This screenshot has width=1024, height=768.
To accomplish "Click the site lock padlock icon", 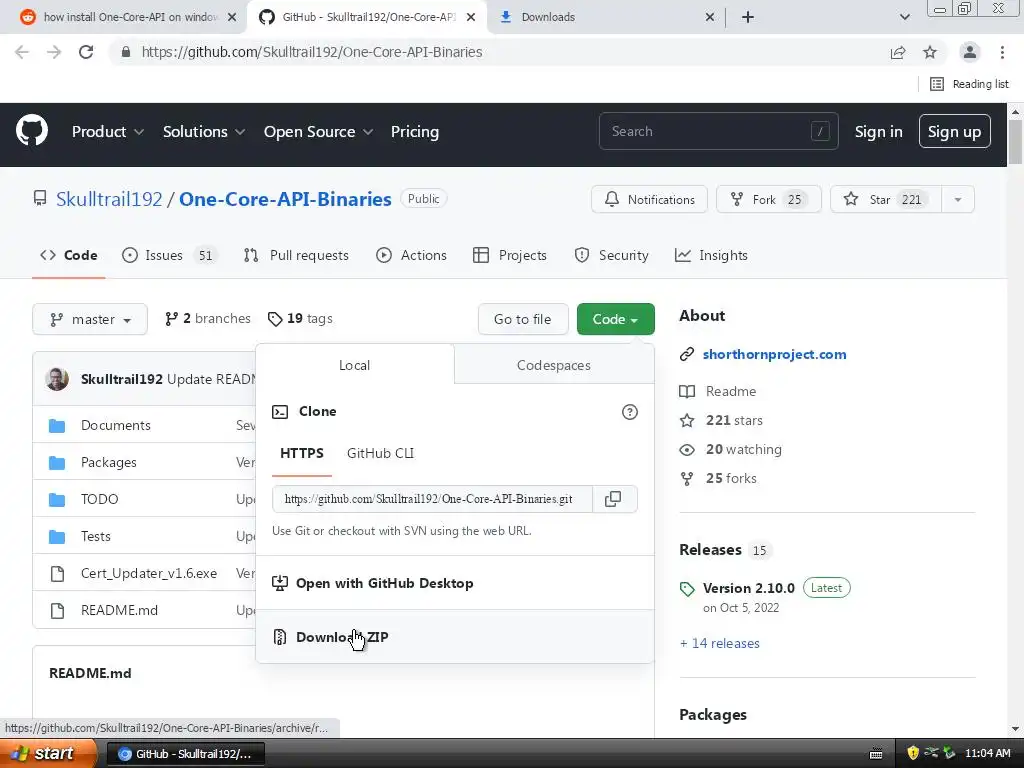I will tap(126, 52).
